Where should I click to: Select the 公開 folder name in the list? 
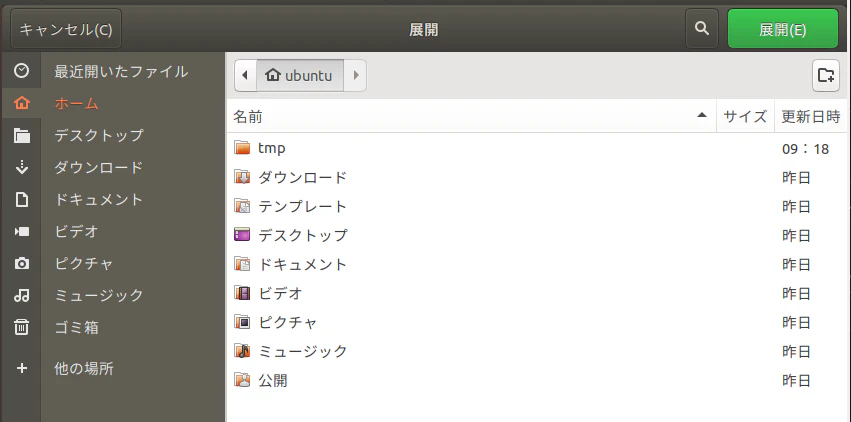[272, 380]
